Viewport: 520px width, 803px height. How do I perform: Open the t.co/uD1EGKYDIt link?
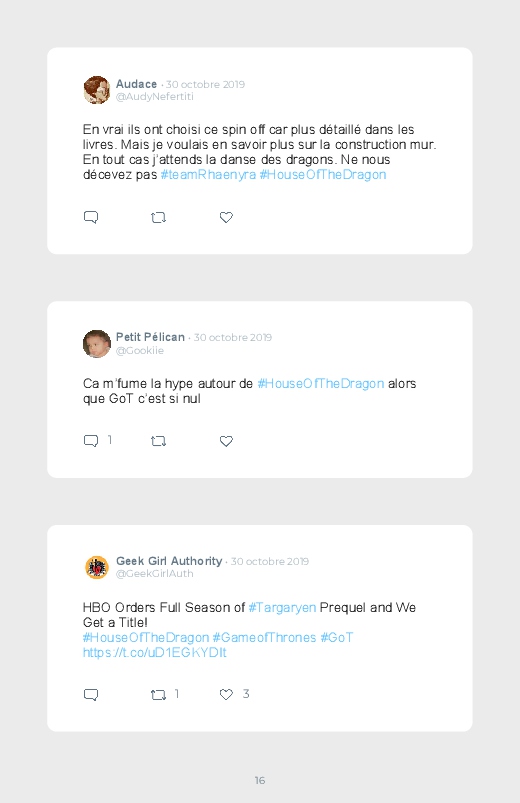pyautogui.click(x=155, y=652)
